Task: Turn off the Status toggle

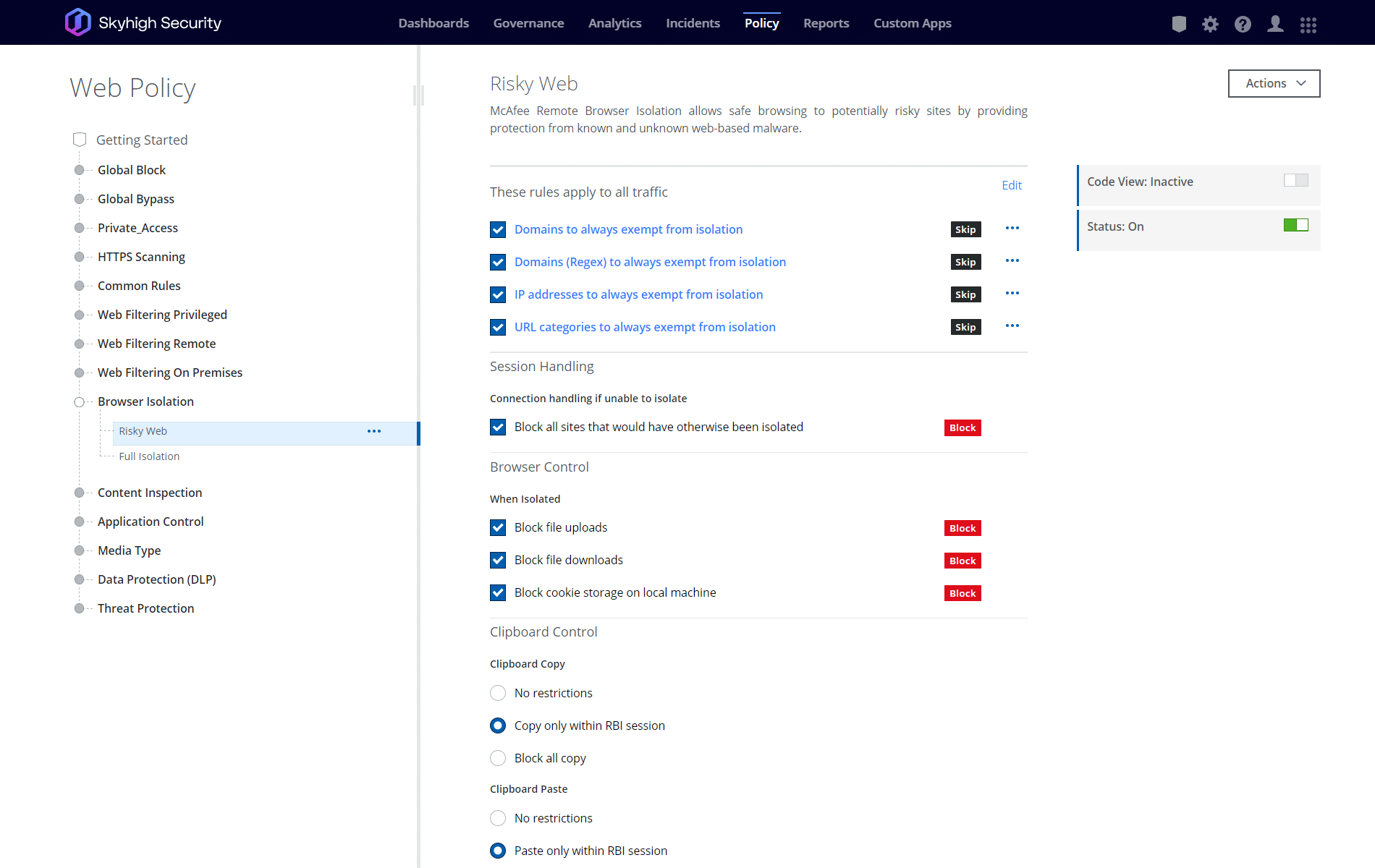Action: tap(1295, 226)
